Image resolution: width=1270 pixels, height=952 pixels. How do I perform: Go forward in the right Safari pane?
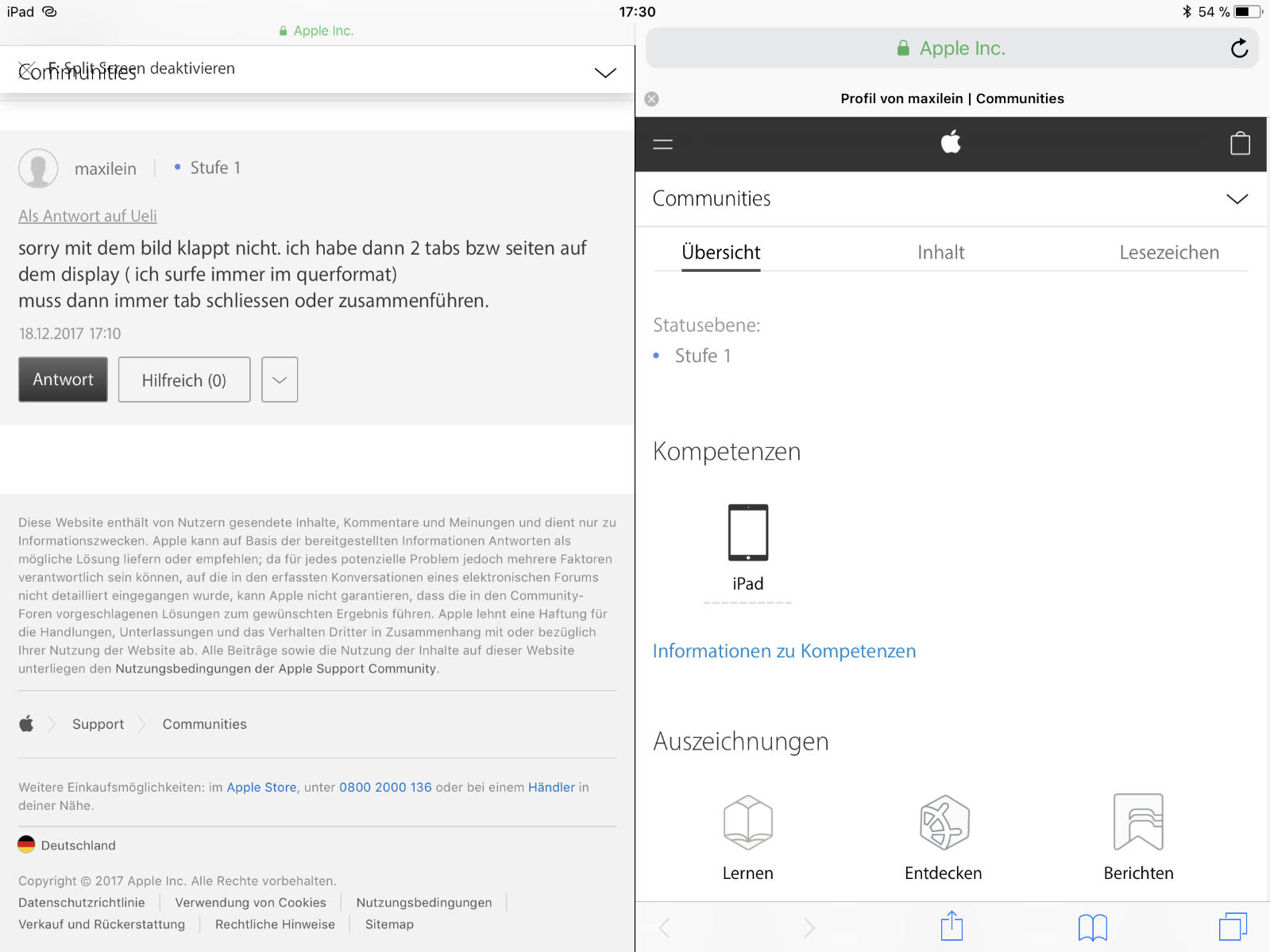click(x=809, y=927)
